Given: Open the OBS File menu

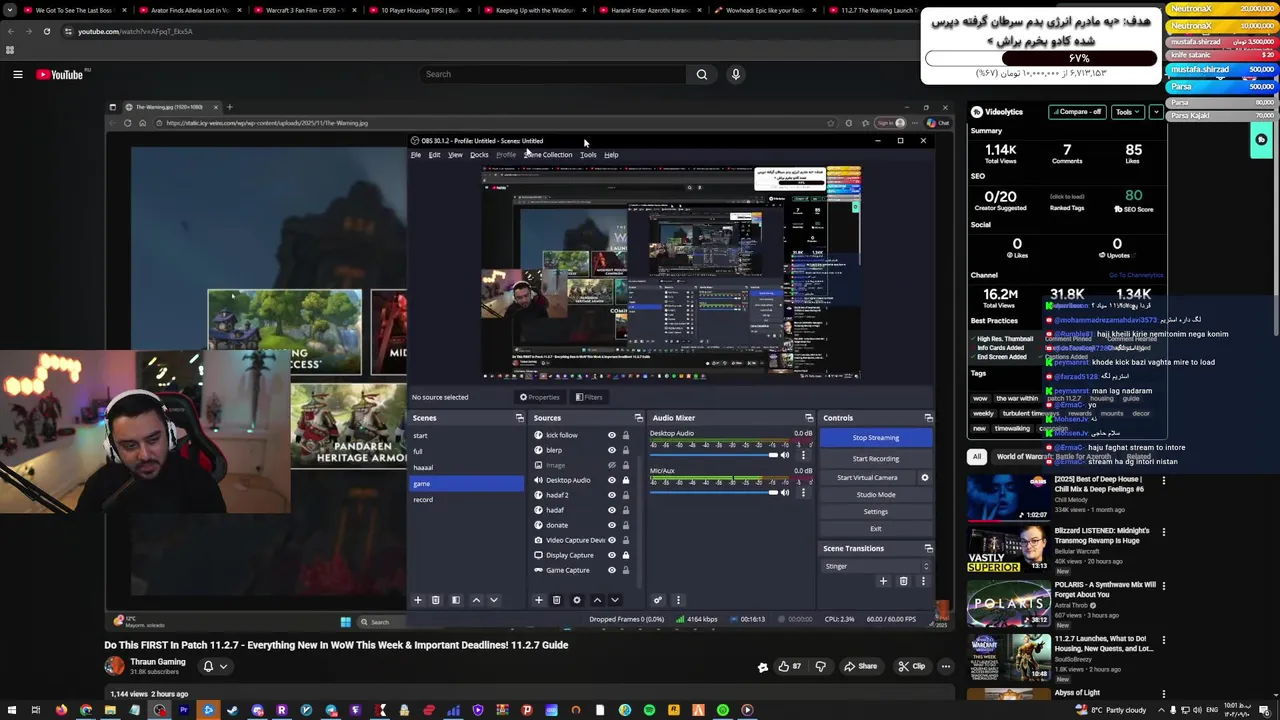Looking at the screenshot, I should tap(416, 155).
